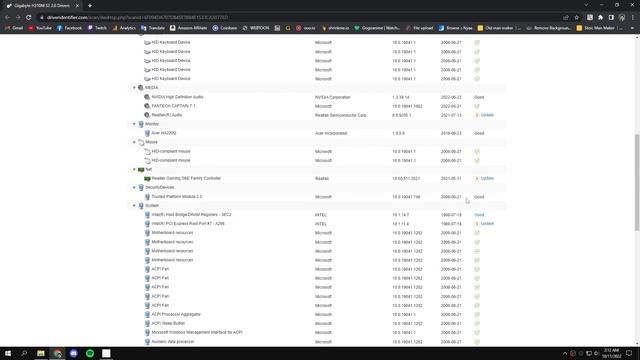The image size is (640, 360).
Task: Open the notification center icon
Action: tap(629, 353)
